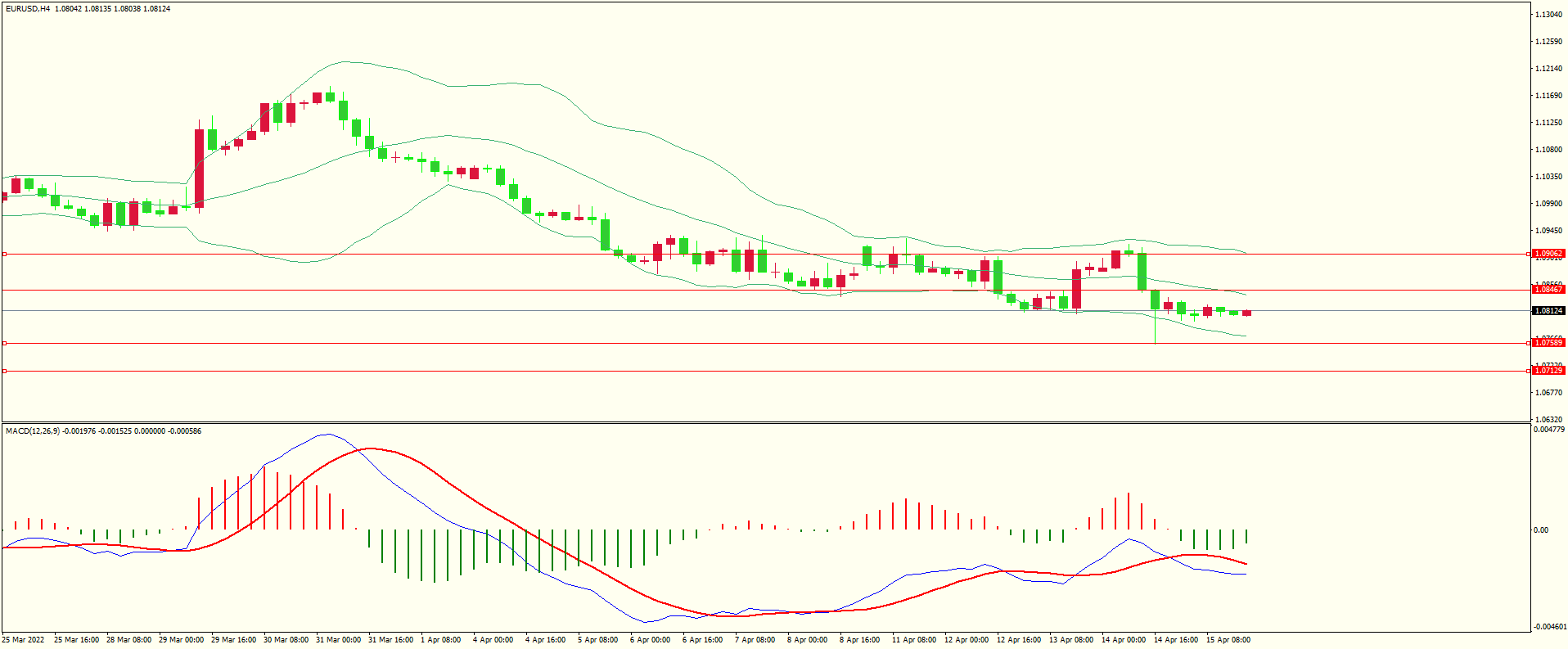Viewport: 1568px width, 649px height.
Task: Click the 1.13040 value on price scale
Action: click(1548, 15)
